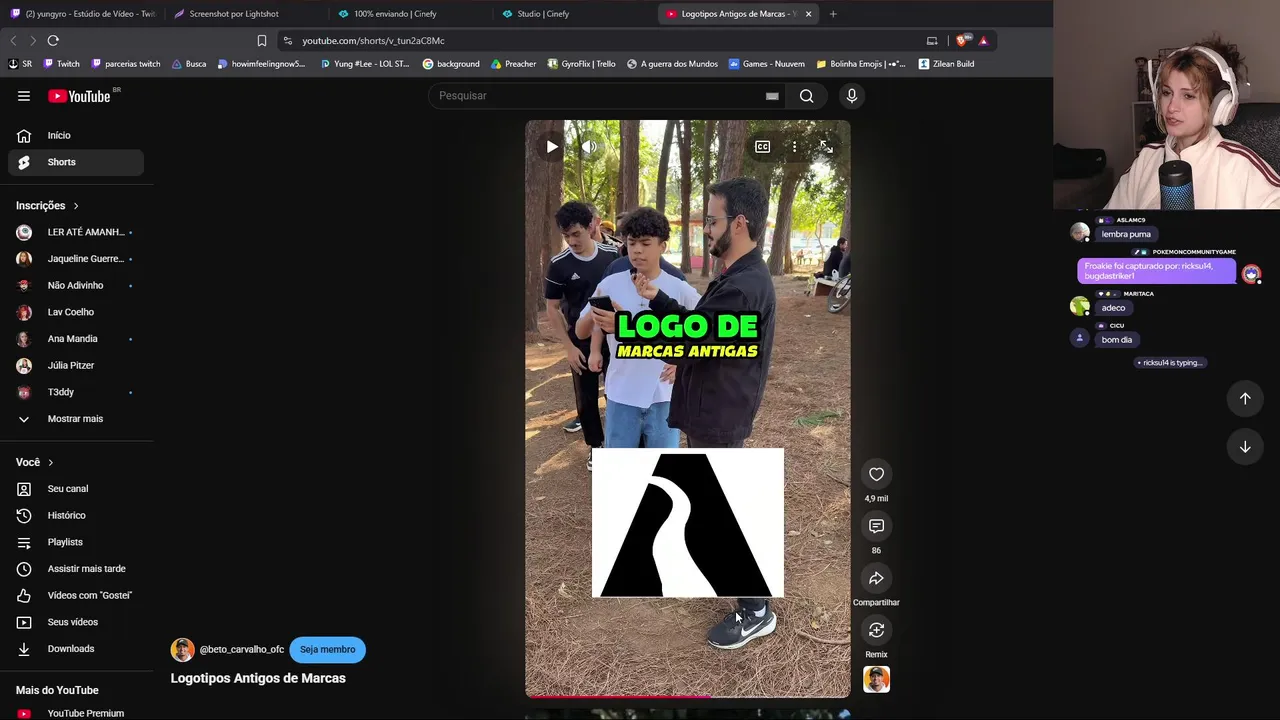Open Brave Shields icon
This screenshot has height=720, width=1280.
click(962, 41)
